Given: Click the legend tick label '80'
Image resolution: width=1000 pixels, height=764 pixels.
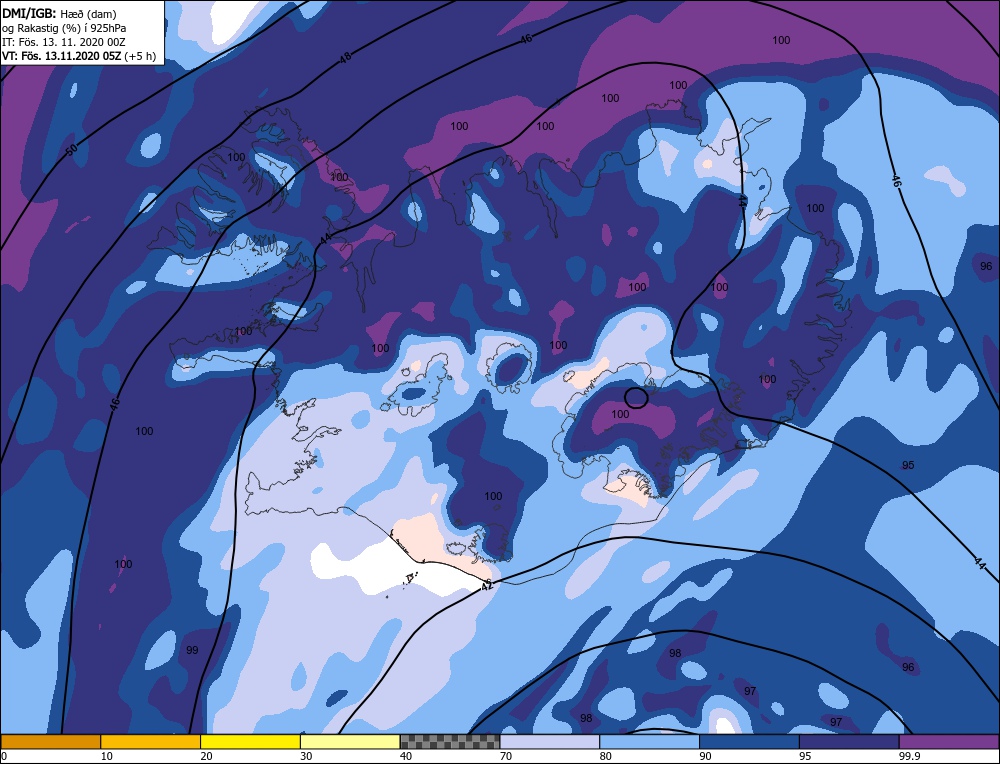Looking at the screenshot, I should [x=606, y=756].
